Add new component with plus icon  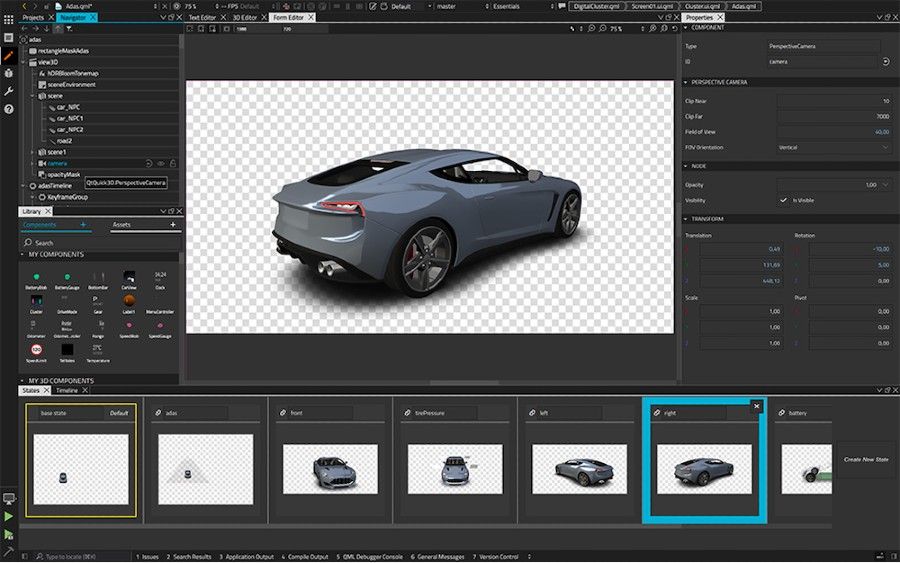[x=83, y=224]
